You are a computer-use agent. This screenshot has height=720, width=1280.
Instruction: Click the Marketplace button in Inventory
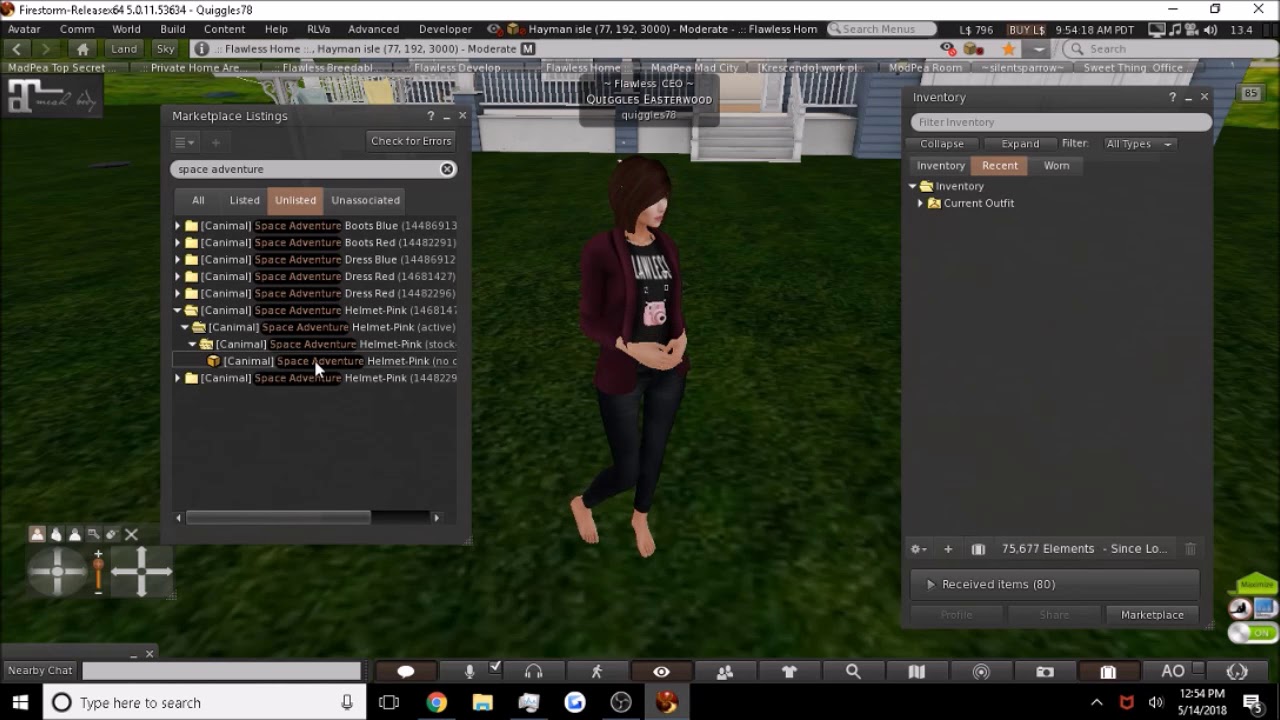point(1152,615)
